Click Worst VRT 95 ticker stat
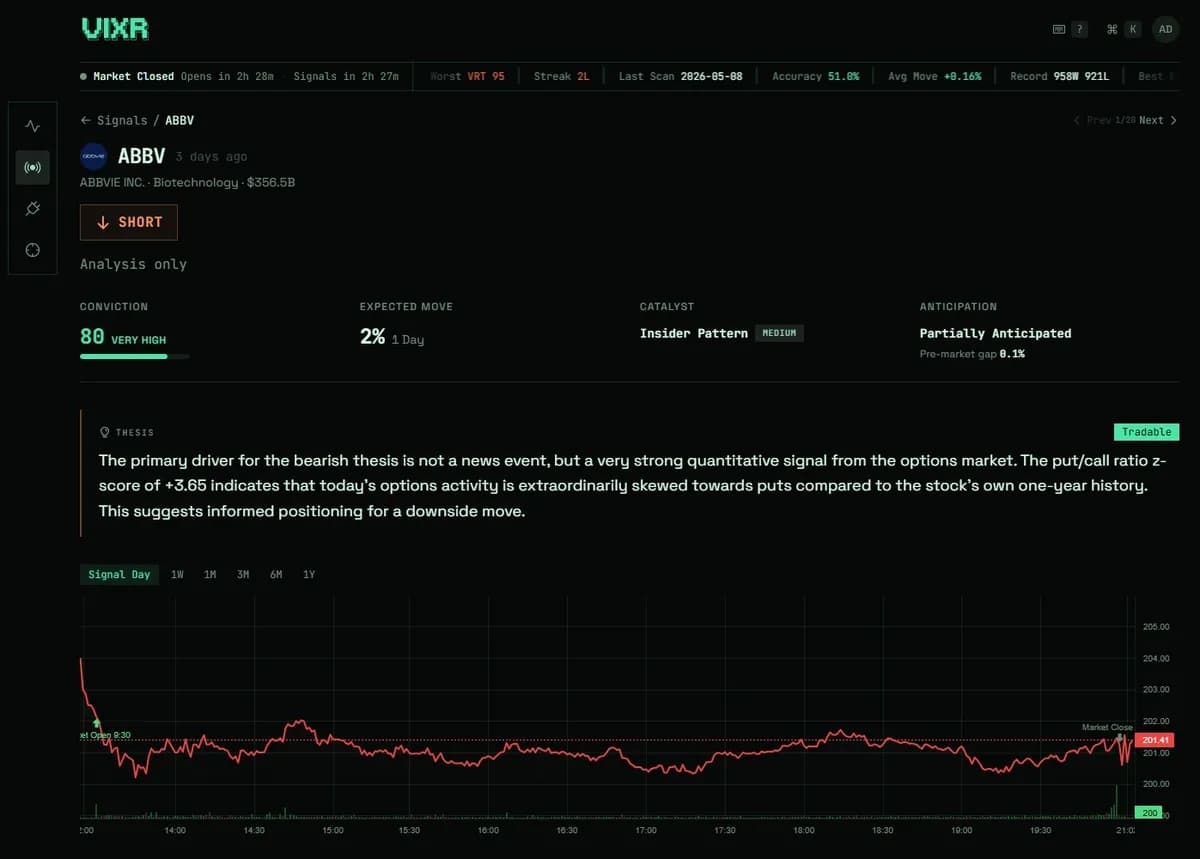The image size is (1200, 859). pyautogui.click(x=467, y=76)
